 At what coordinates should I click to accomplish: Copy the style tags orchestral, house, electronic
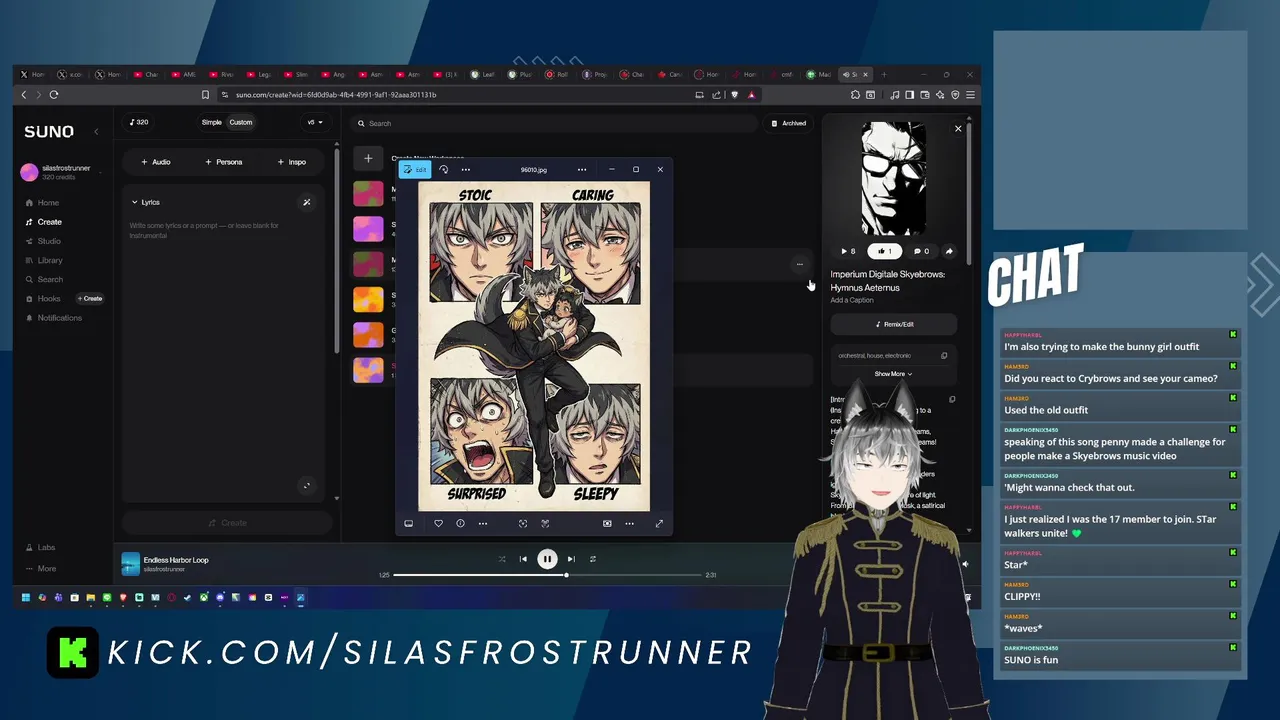click(944, 355)
